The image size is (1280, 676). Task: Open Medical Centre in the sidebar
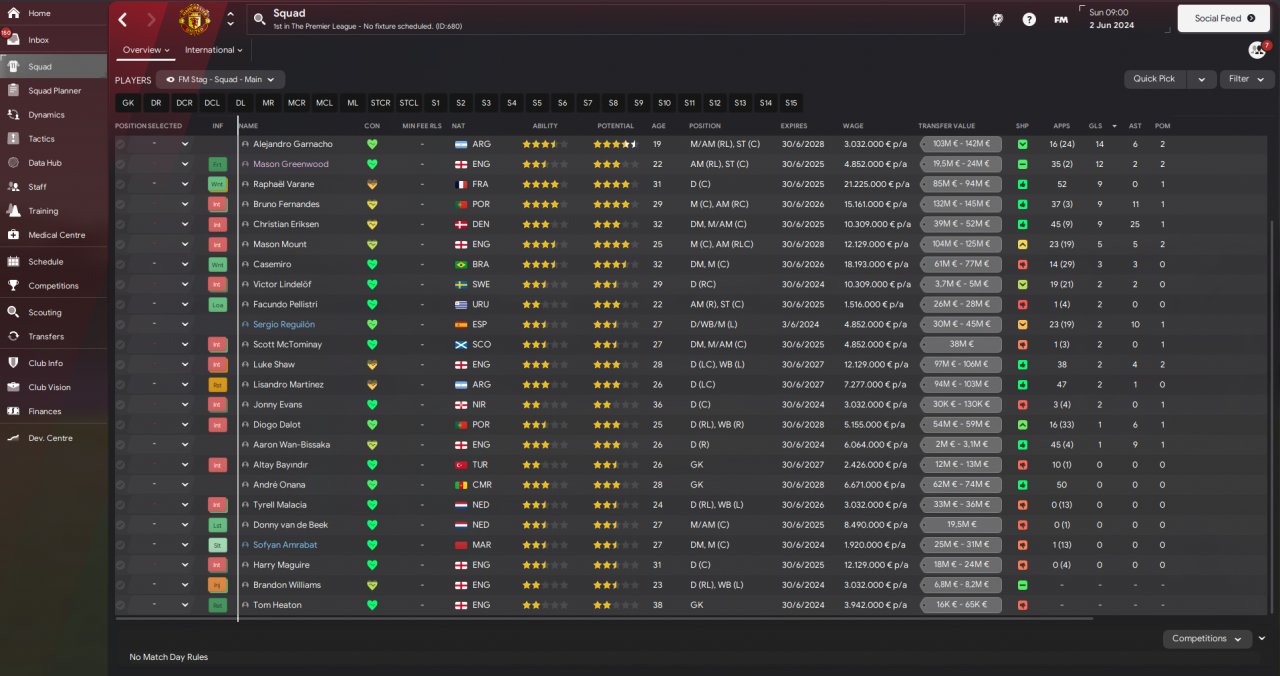pos(53,235)
